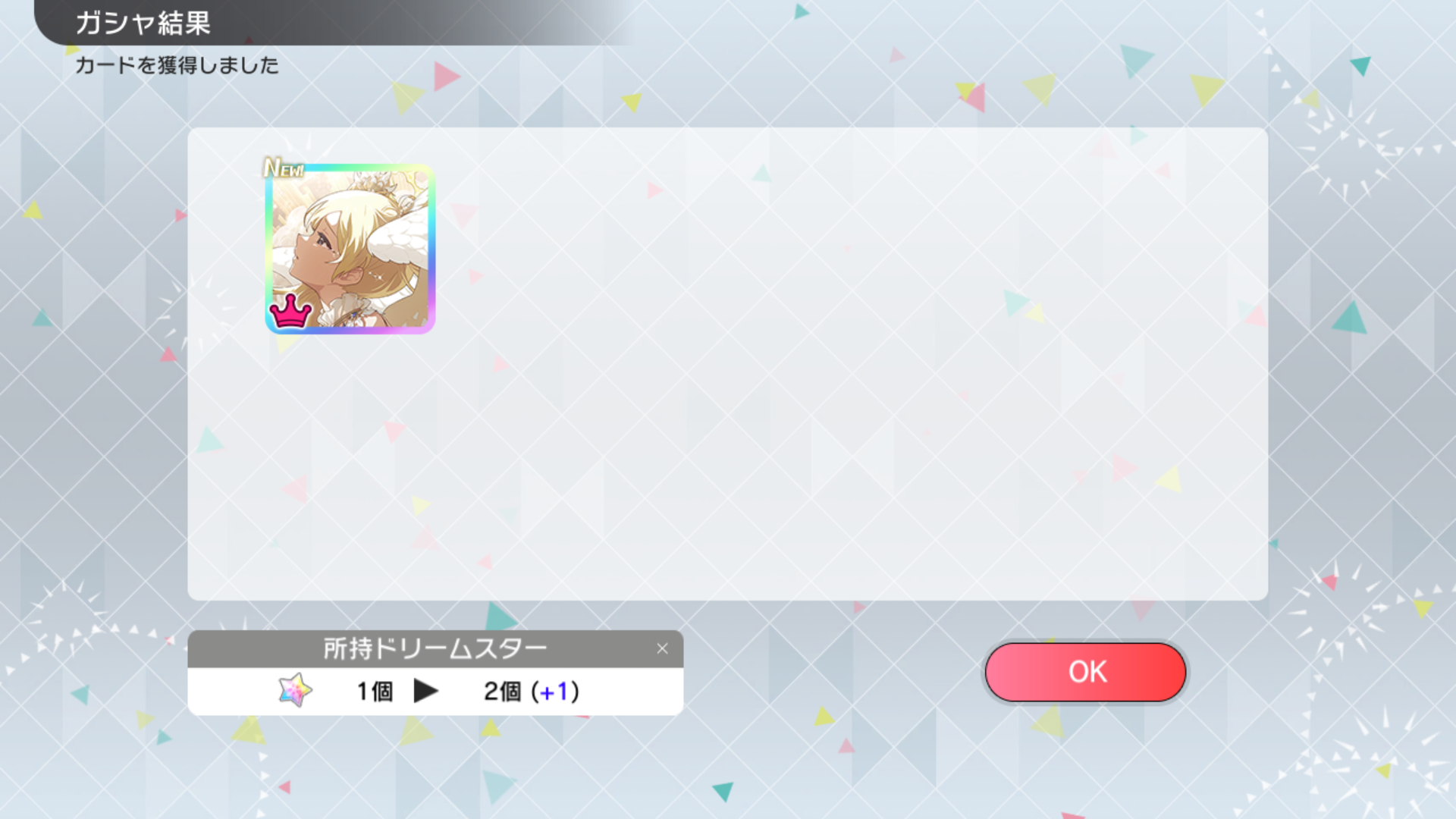Tap the updated count 2個
Image resolution: width=1456 pixels, height=819 pixels.
point(502,692)
